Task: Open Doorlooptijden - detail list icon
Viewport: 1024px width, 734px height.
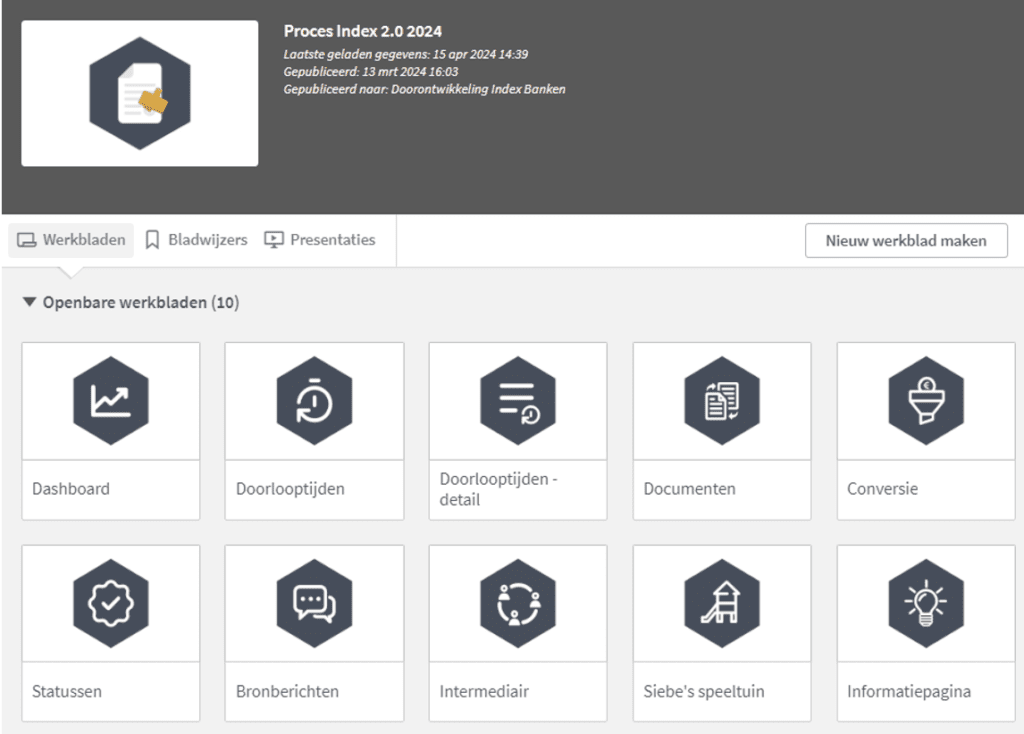Action: tap(517, 401)
